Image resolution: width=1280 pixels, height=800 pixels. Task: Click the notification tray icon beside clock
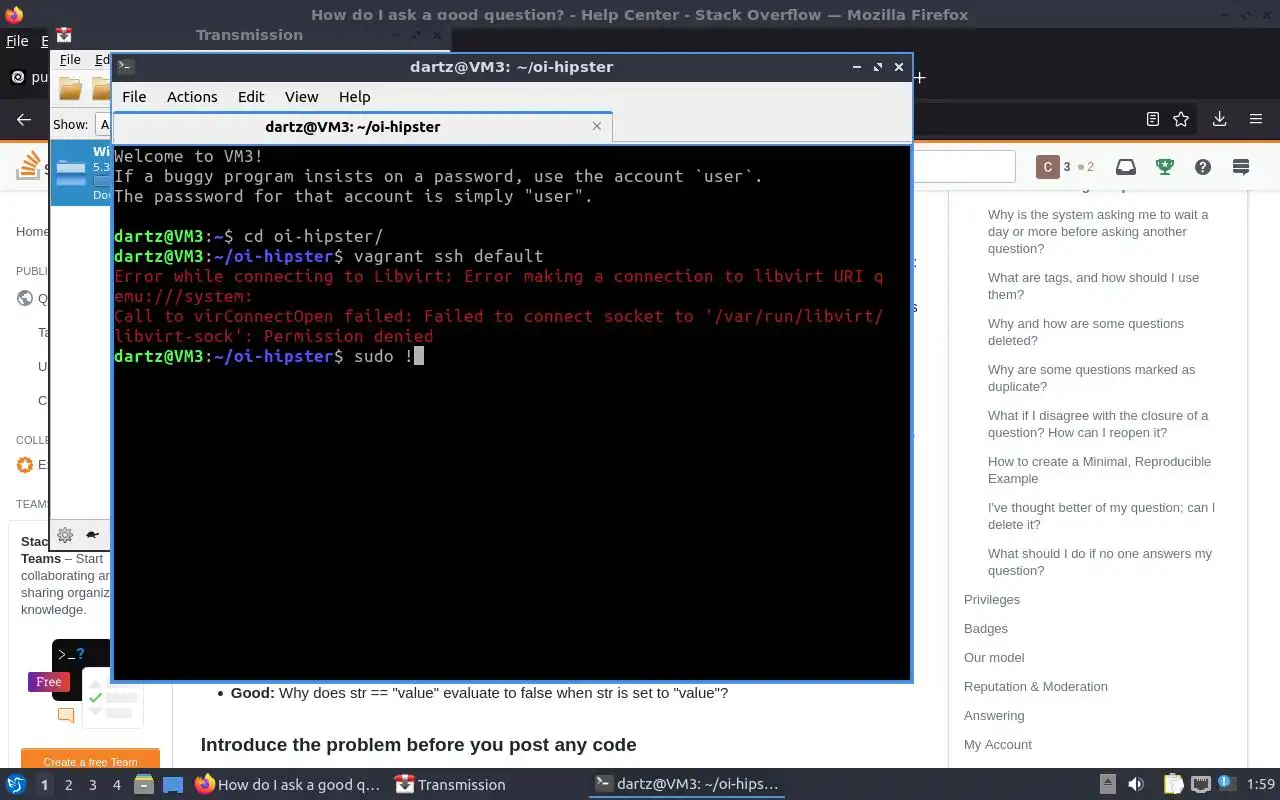click(x=1227, y=784)
